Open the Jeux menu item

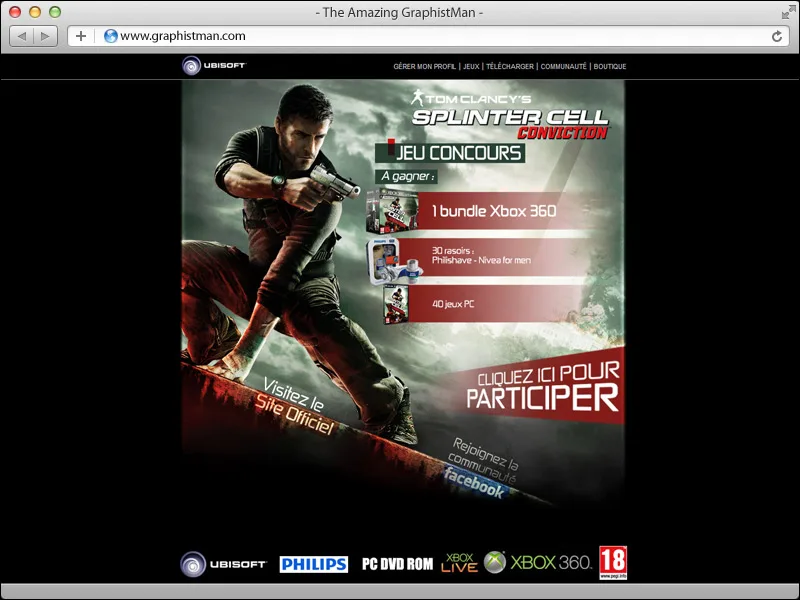coord(471,66)
